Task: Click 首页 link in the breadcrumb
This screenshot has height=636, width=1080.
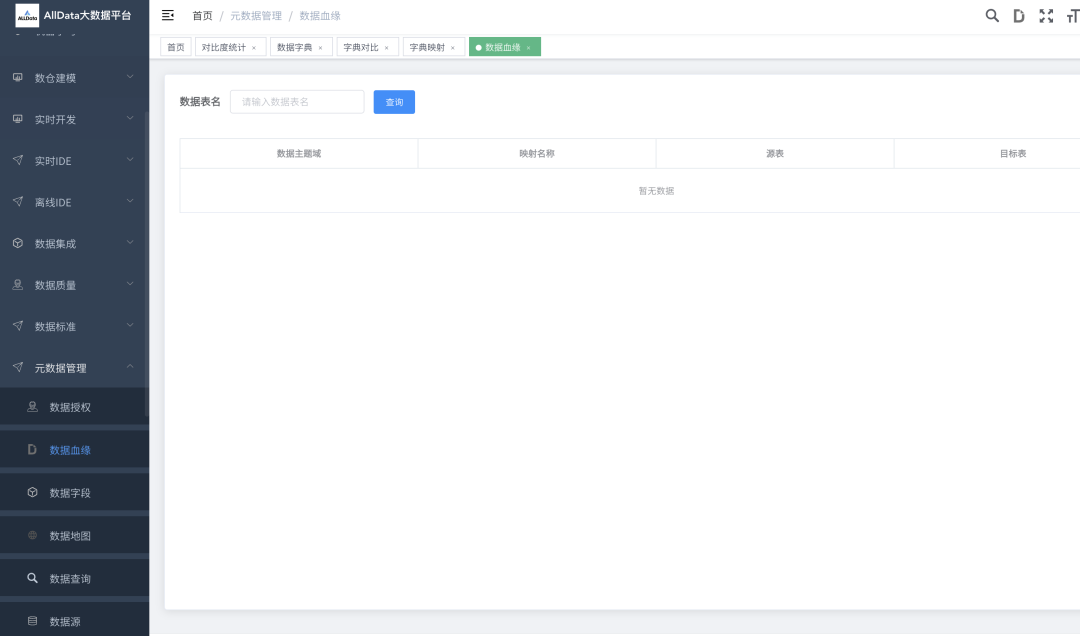Action: [202, 16]
